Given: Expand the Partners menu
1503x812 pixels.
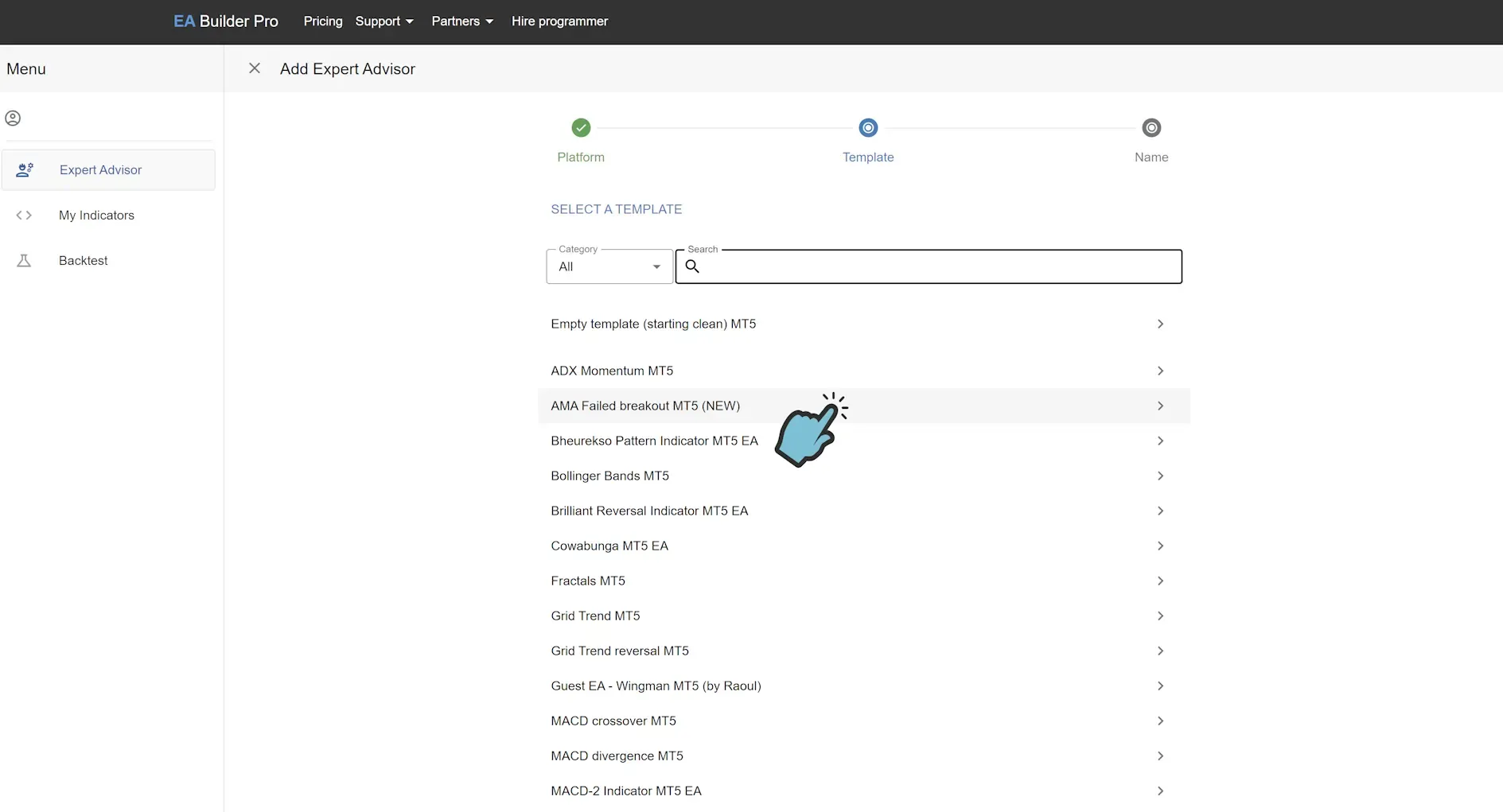Looking at the screenshot, I should 462,21.
